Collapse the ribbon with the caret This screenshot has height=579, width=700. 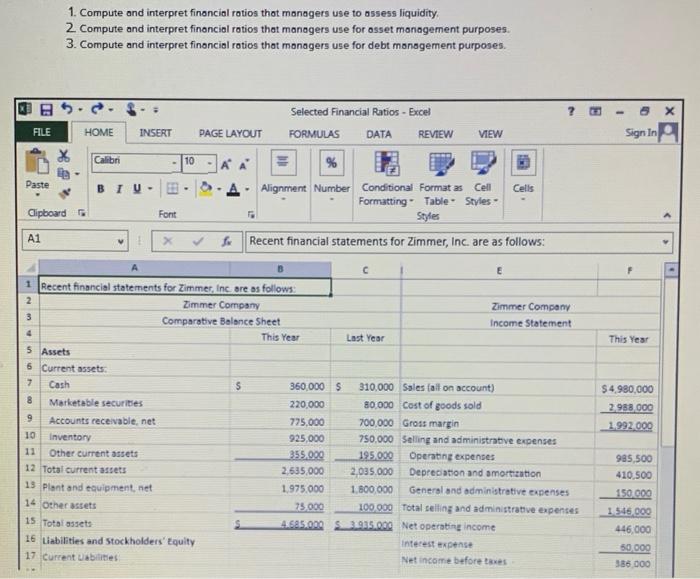coord(667,216)
